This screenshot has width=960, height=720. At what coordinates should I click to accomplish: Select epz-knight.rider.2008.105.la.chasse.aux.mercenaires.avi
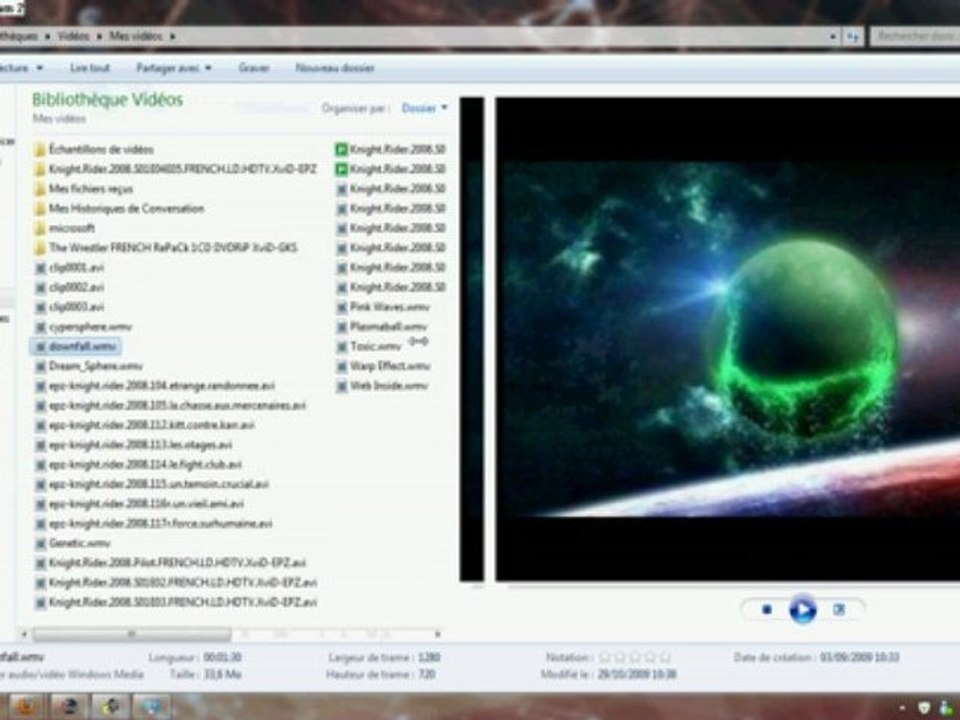click(177, 405)
